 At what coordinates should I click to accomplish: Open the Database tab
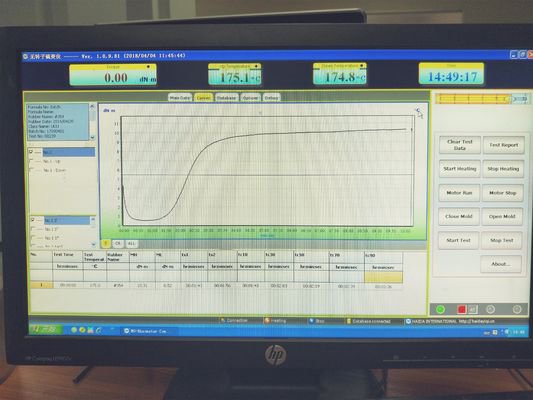coord(226,98)
